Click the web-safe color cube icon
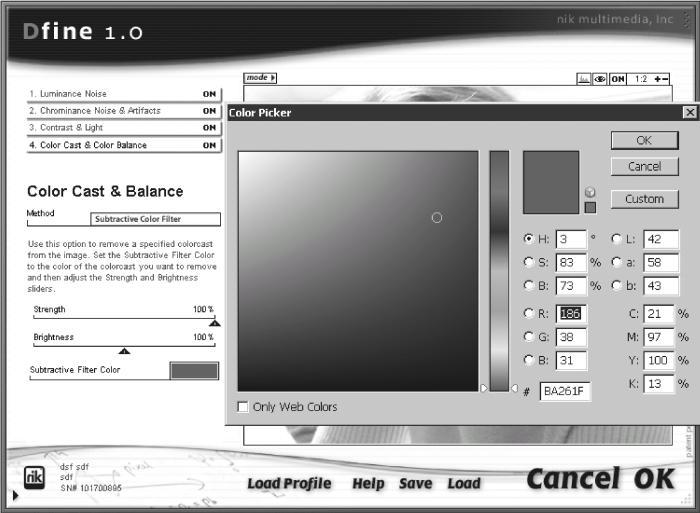The width and height of the screenshot is (700, 513). coord(590,192)
